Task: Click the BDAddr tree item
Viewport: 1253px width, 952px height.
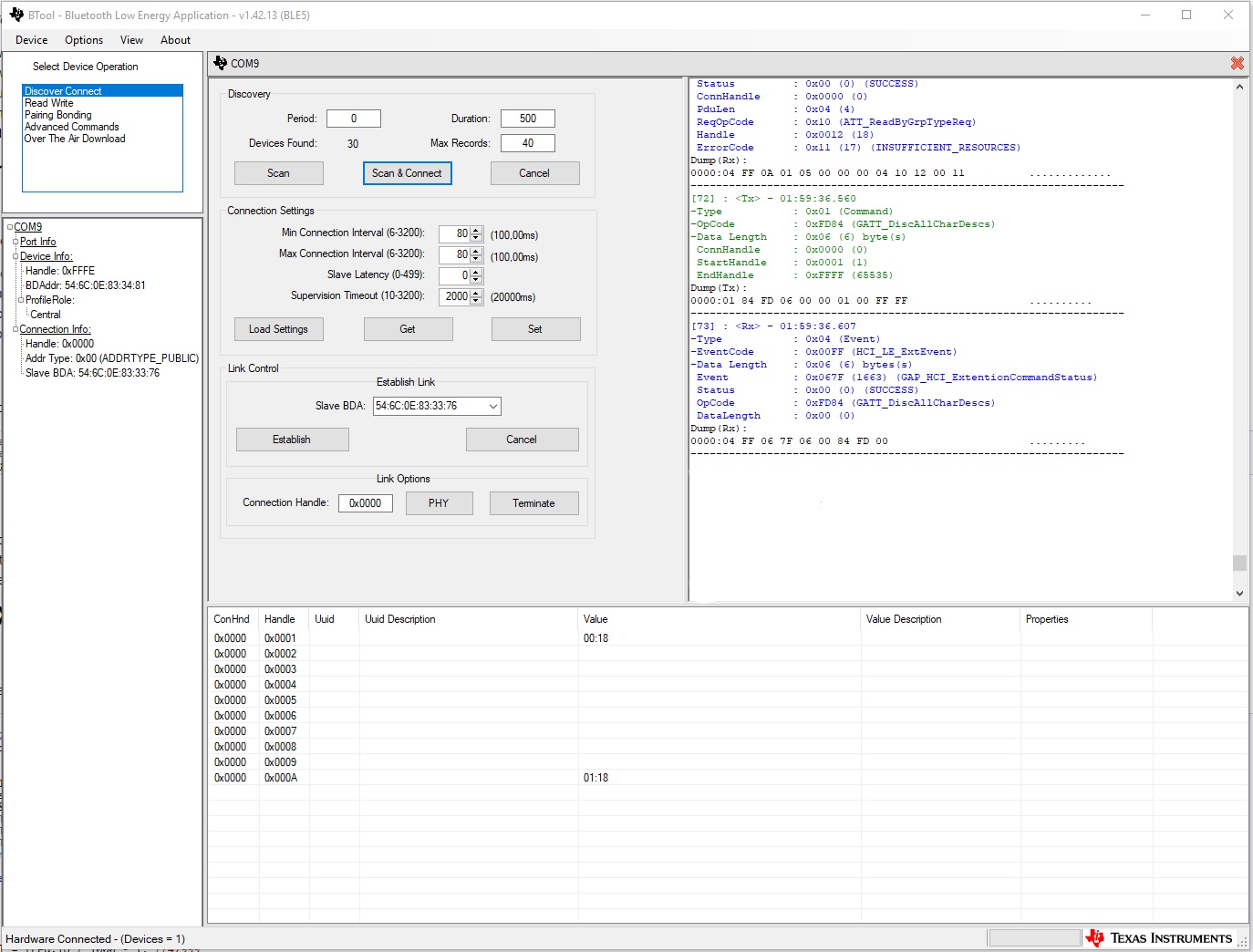Action: click(x=86, y=285)
